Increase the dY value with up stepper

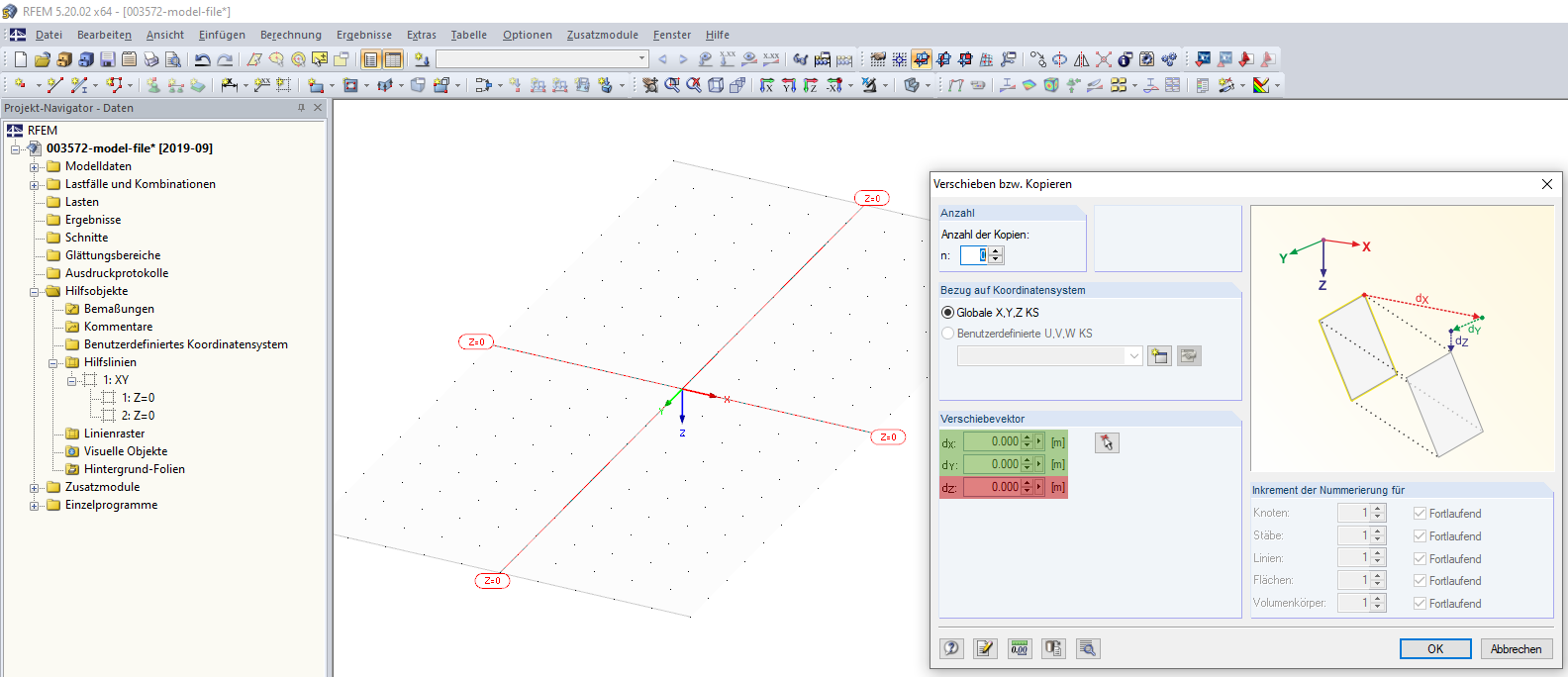click(x=1027, y=460)
